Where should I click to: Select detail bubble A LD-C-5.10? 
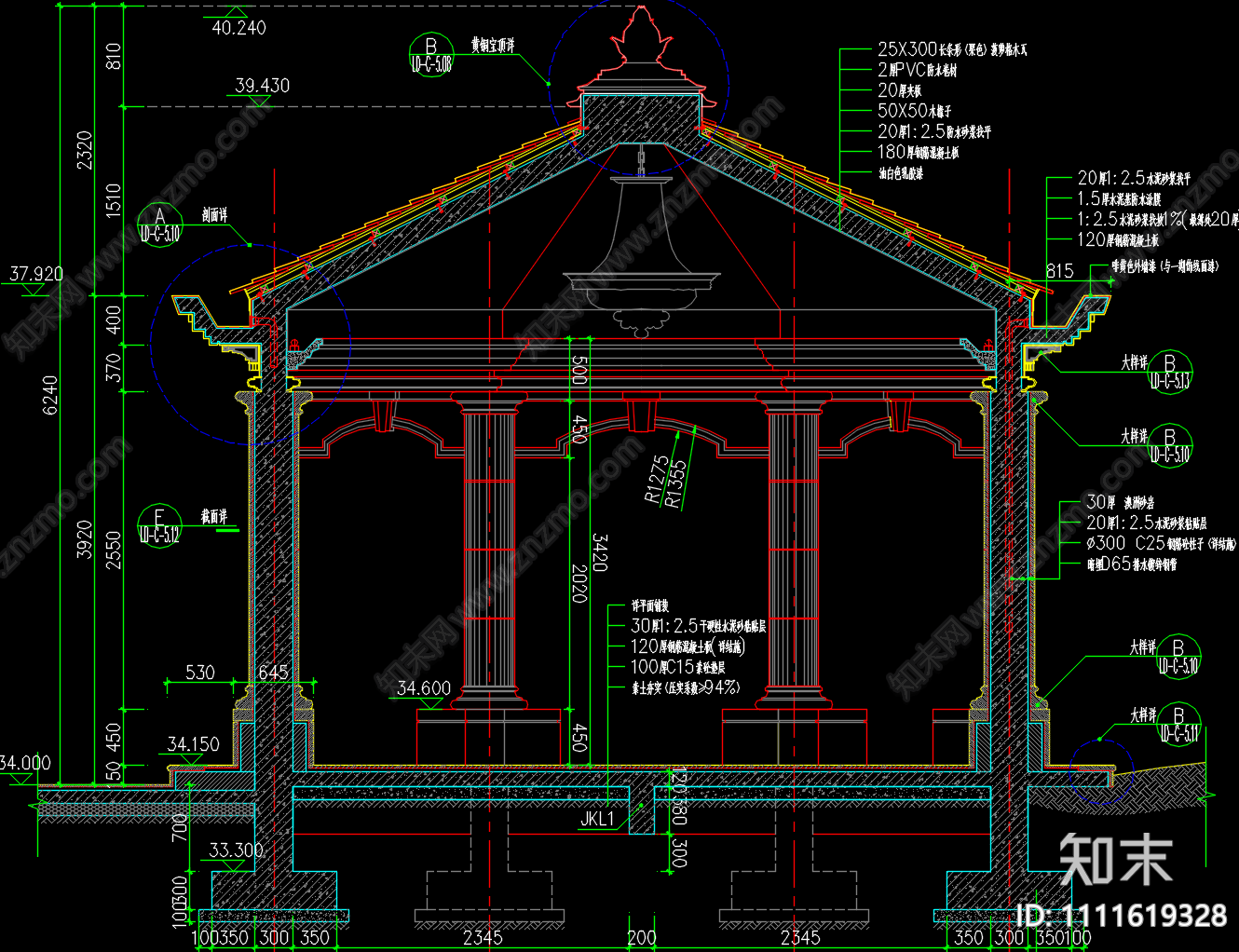tap(159, 224)
